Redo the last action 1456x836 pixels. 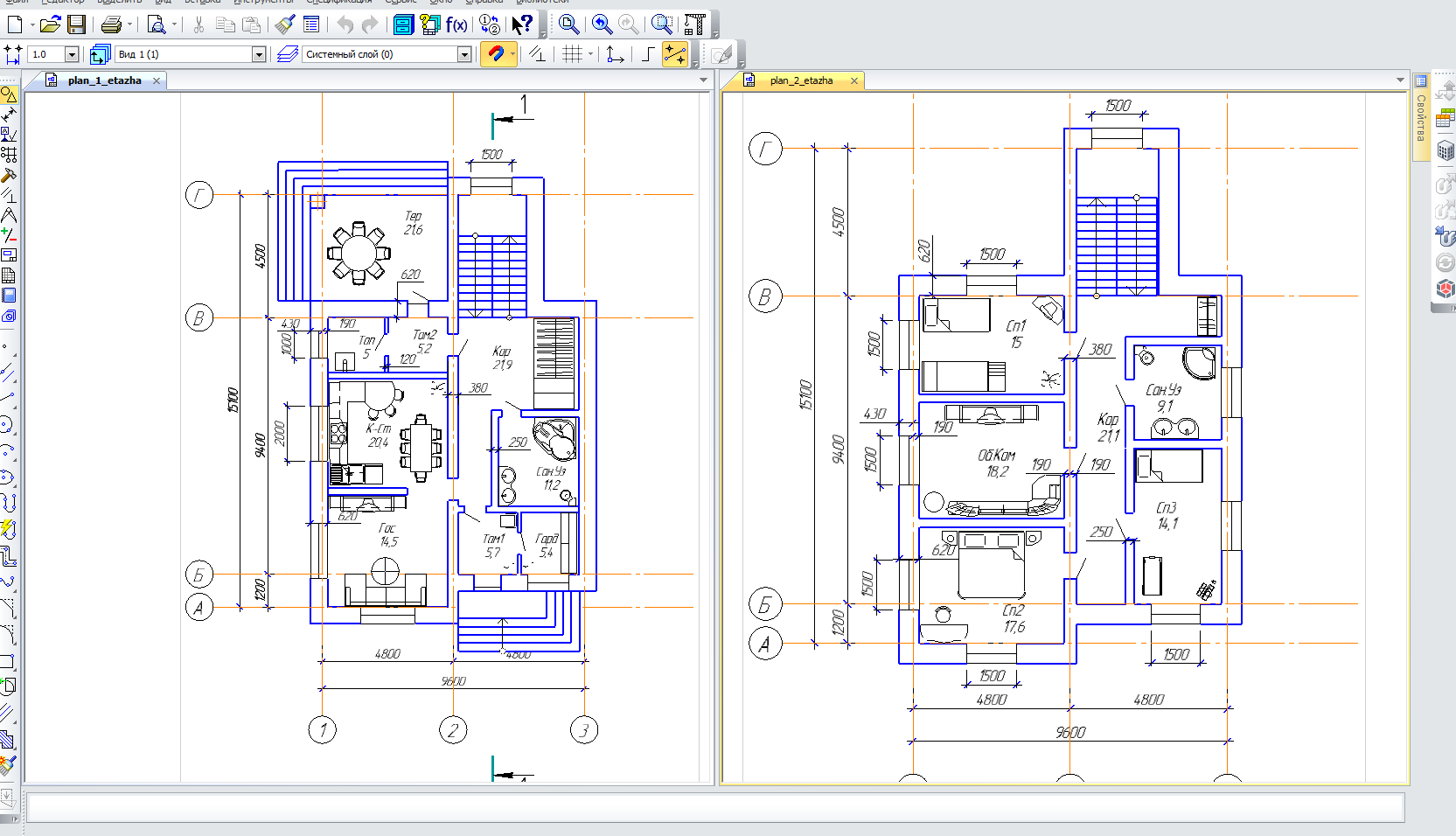point(371,24)
